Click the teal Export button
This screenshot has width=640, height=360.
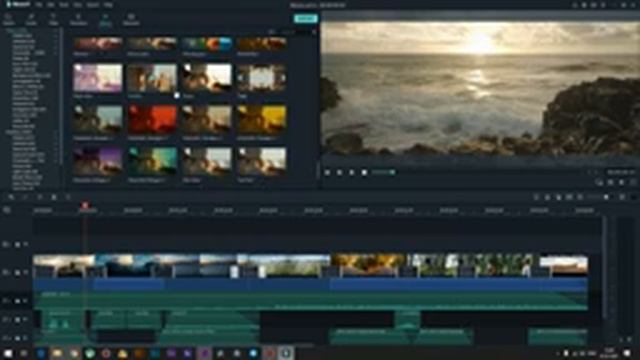click(305, 18)
